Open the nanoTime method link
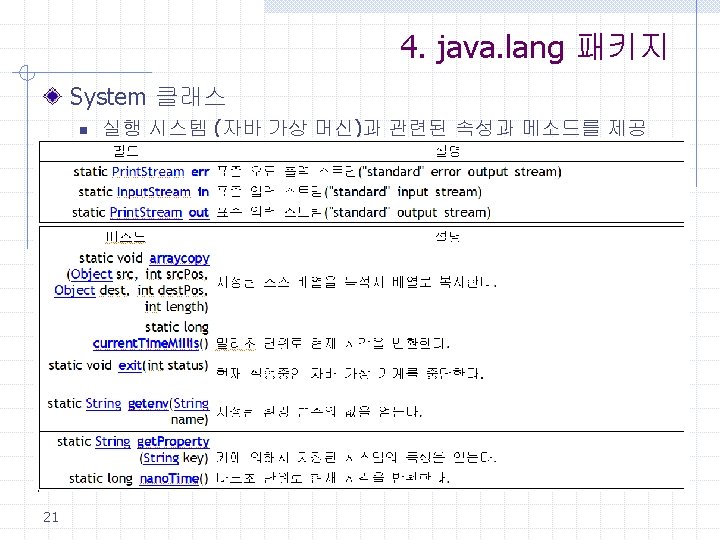Image resolution: width=720 pixels, height=540 pixels. [x=169, y=479]
